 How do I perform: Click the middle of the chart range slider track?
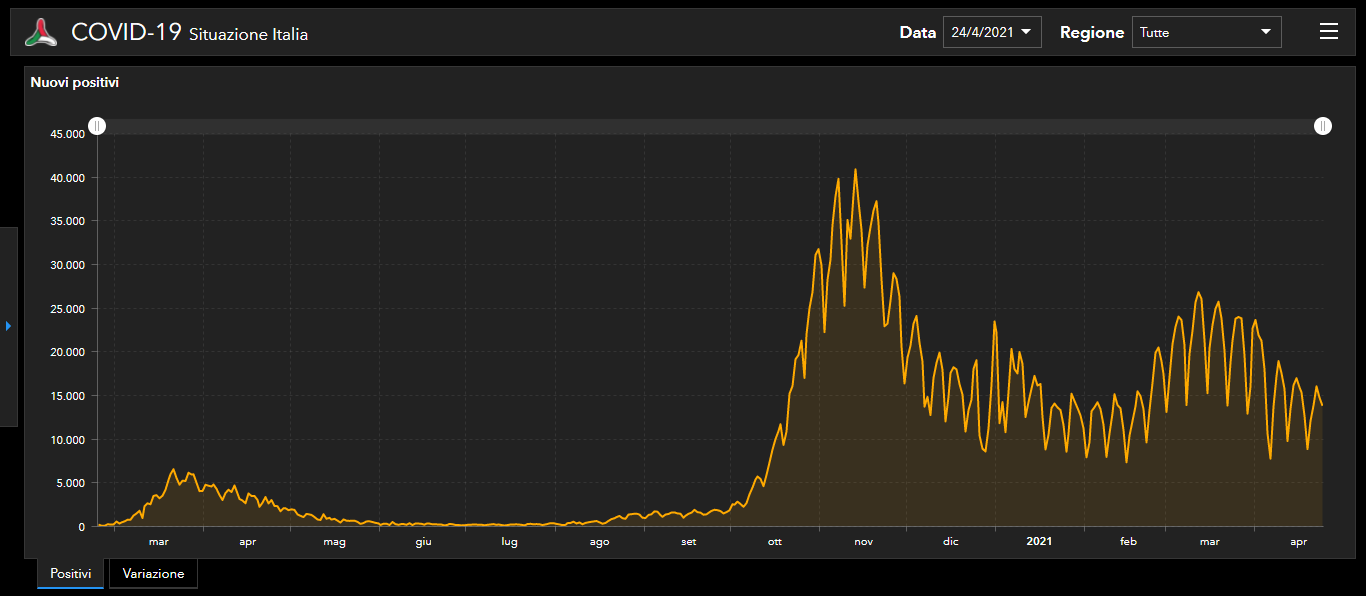[710, 126]
